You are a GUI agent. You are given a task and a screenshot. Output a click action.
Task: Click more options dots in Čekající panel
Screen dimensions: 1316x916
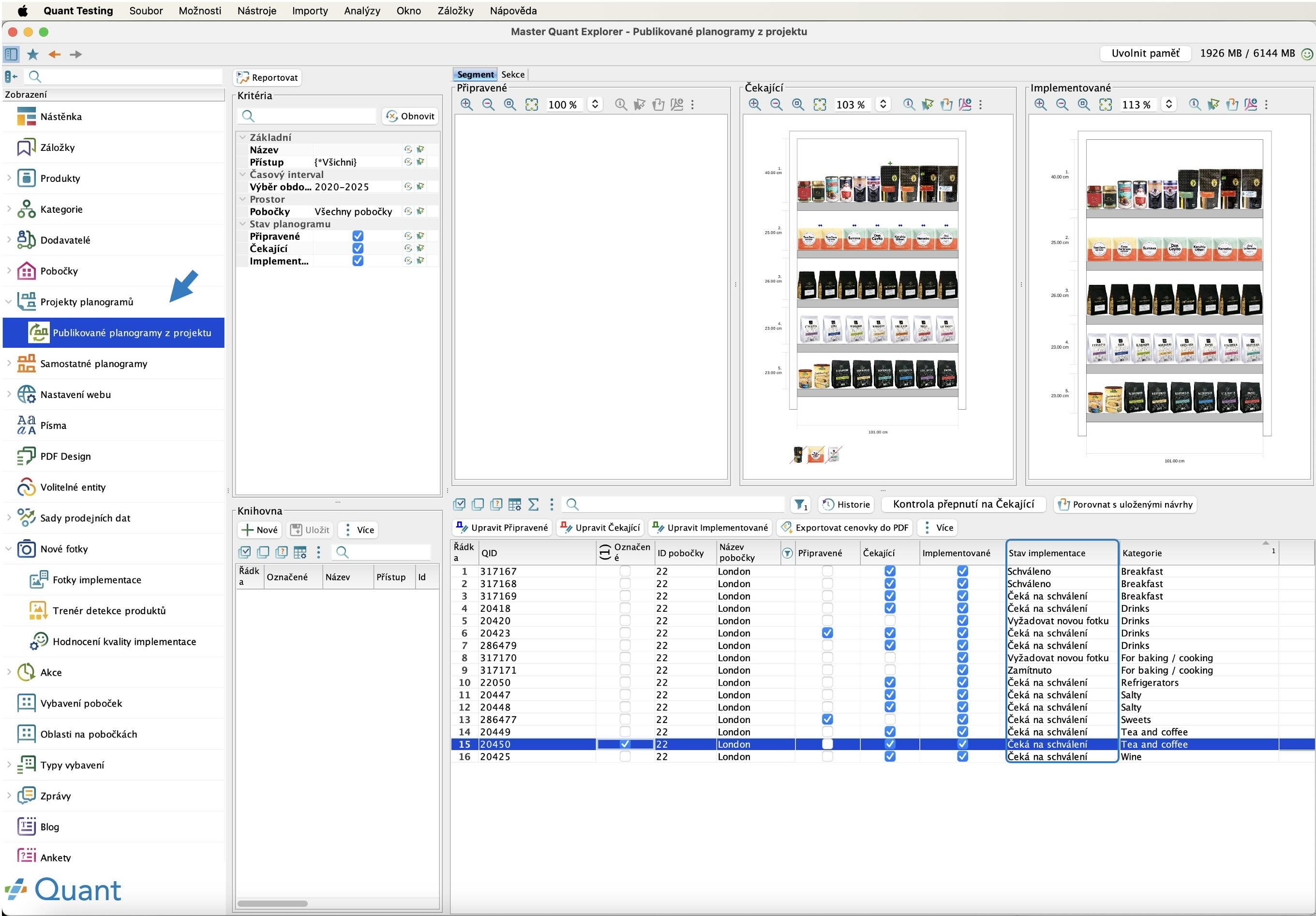pos(980,105)
